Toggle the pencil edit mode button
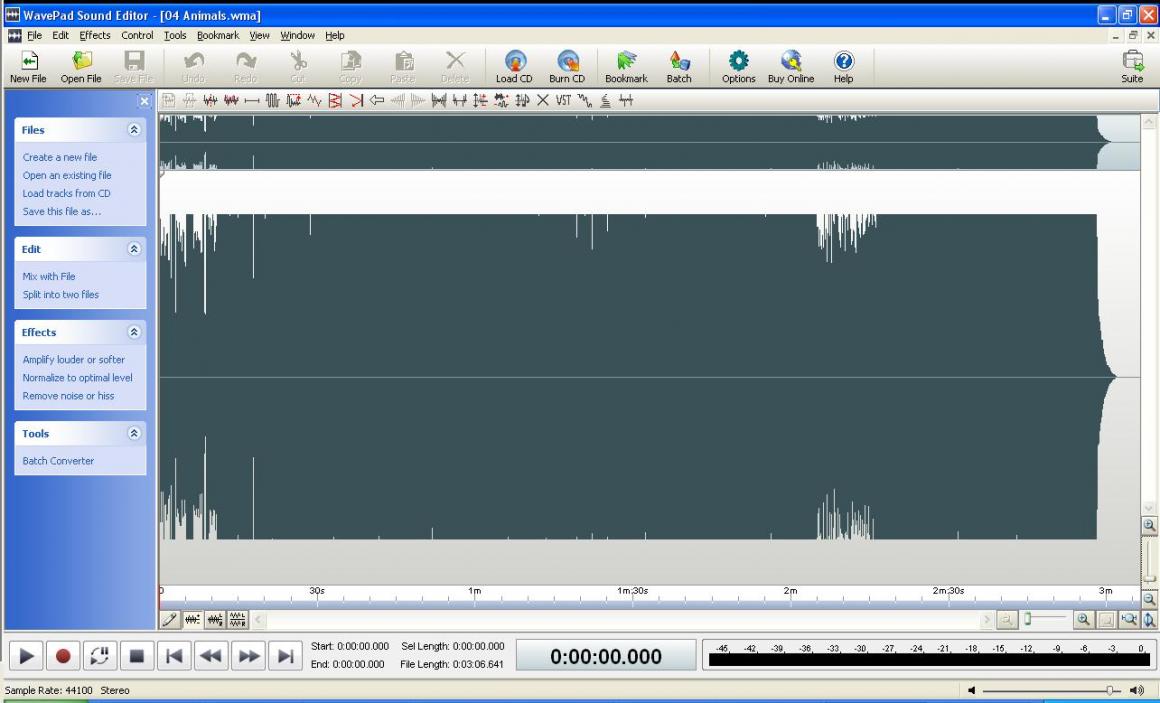 point(170,620)
